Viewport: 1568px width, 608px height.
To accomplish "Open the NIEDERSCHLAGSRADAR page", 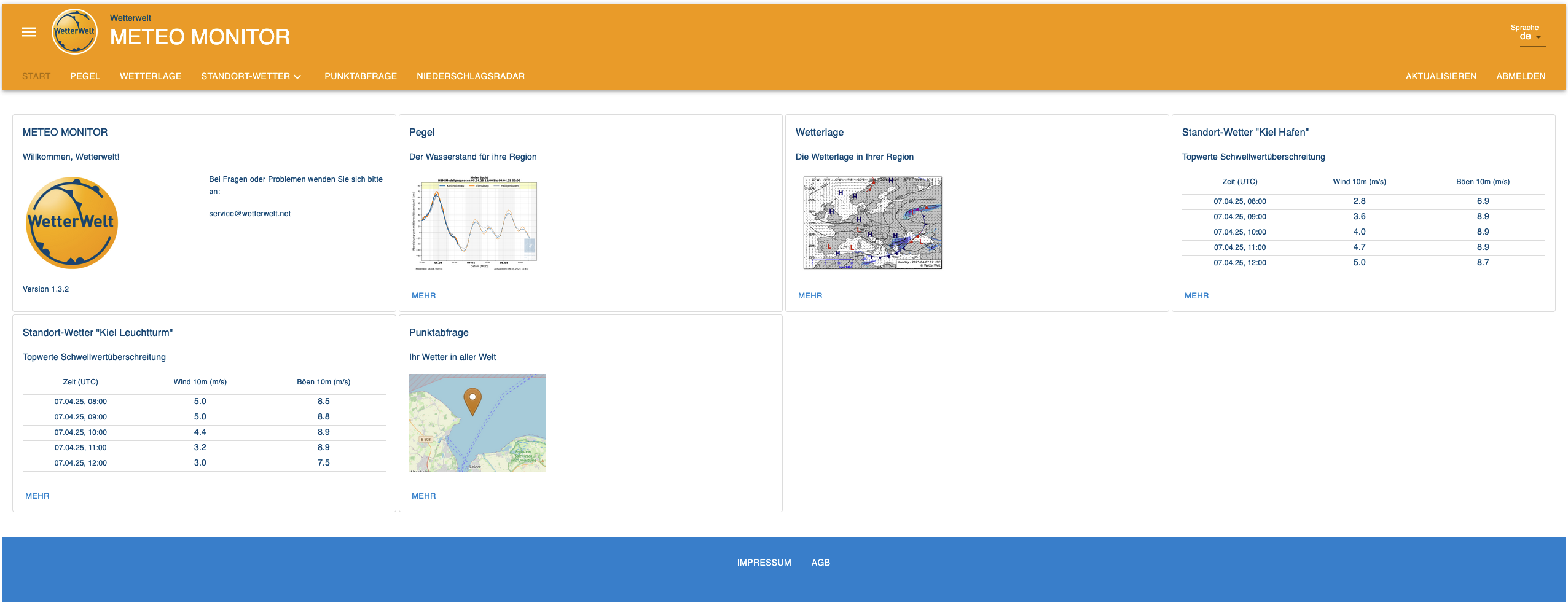I will tap(470, 76).
